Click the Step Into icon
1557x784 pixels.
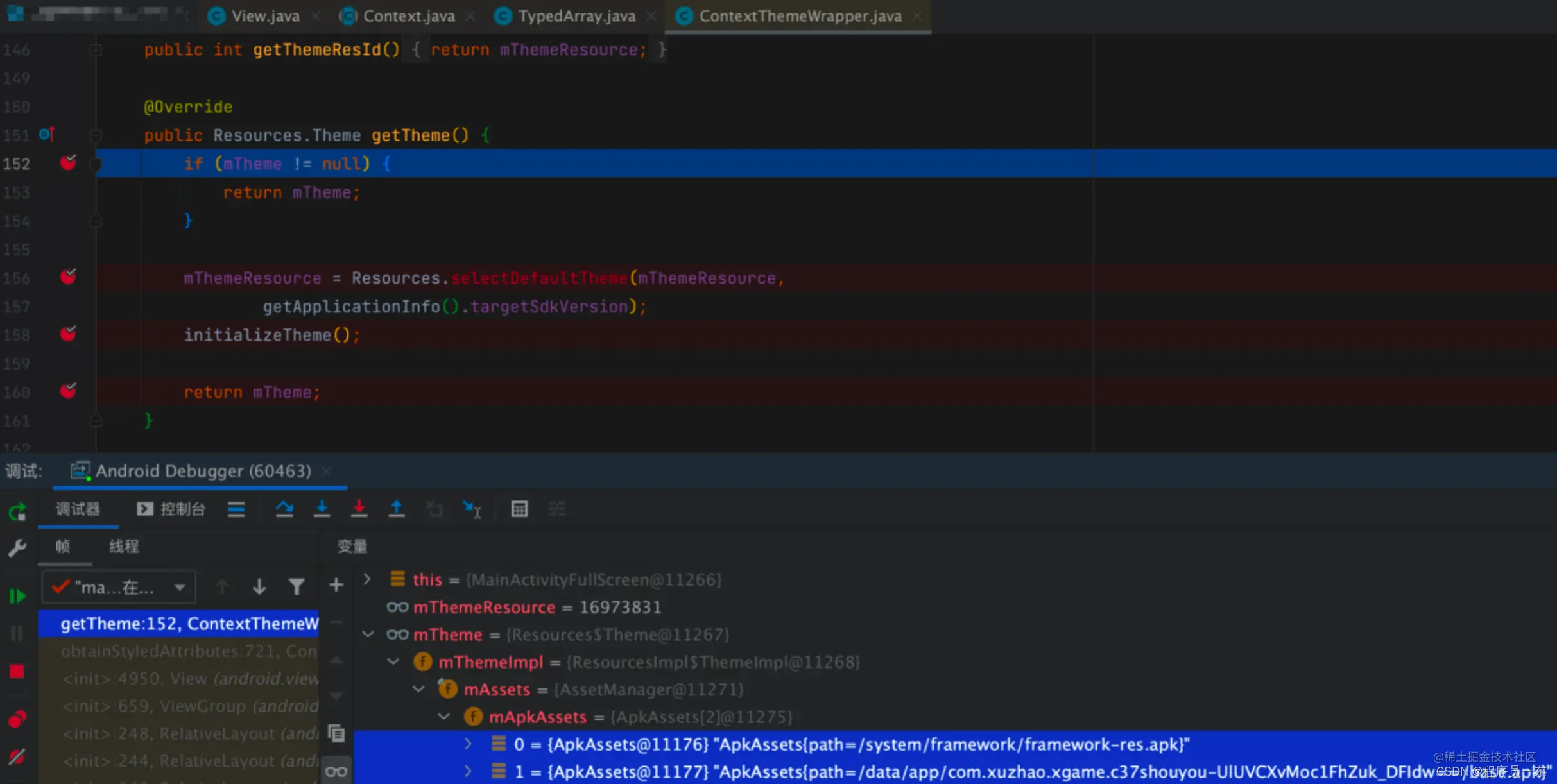coord(322,509)
